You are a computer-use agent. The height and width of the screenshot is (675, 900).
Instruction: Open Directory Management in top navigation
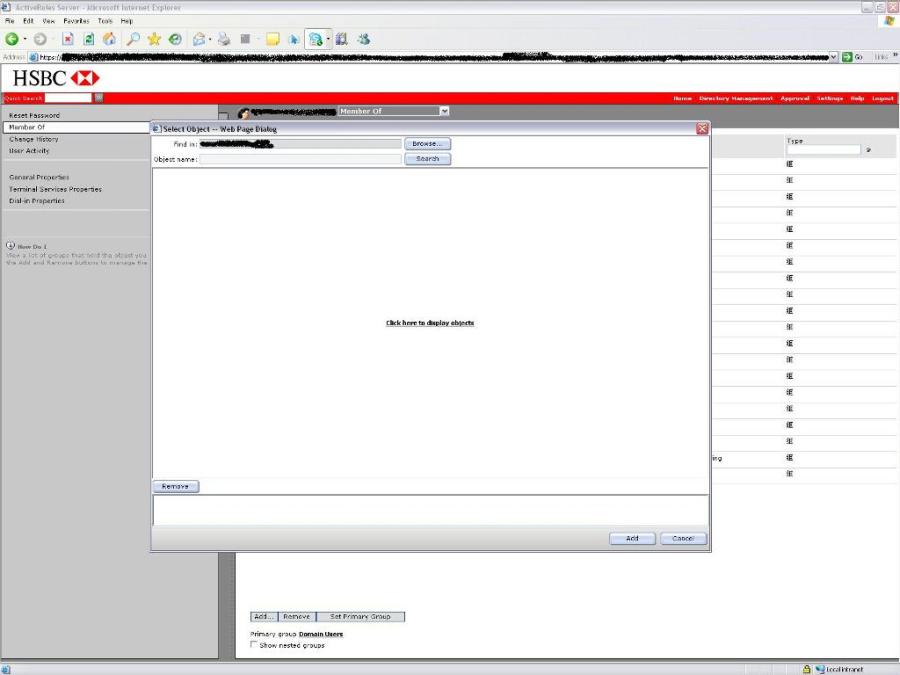pyautogui.click(x=736, y=98)
